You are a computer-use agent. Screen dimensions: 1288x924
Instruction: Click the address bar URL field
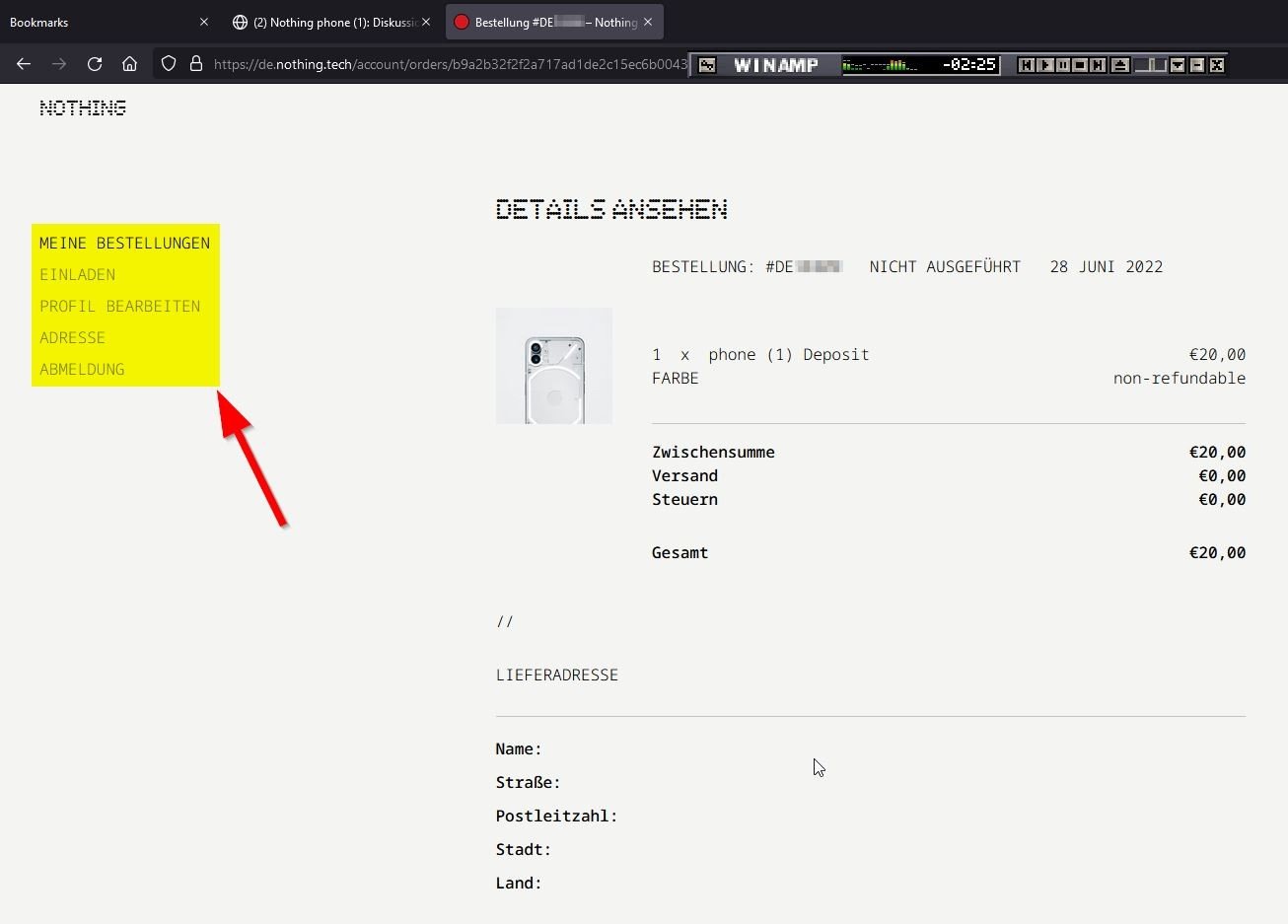tap(450, 64)
